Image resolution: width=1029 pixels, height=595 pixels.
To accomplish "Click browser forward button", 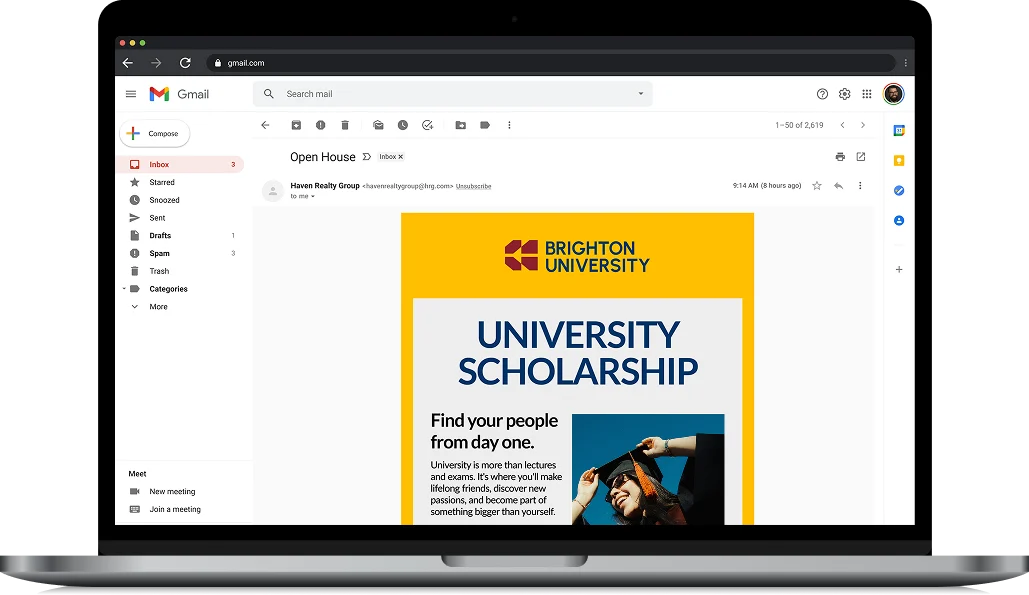I will point(156,63).
